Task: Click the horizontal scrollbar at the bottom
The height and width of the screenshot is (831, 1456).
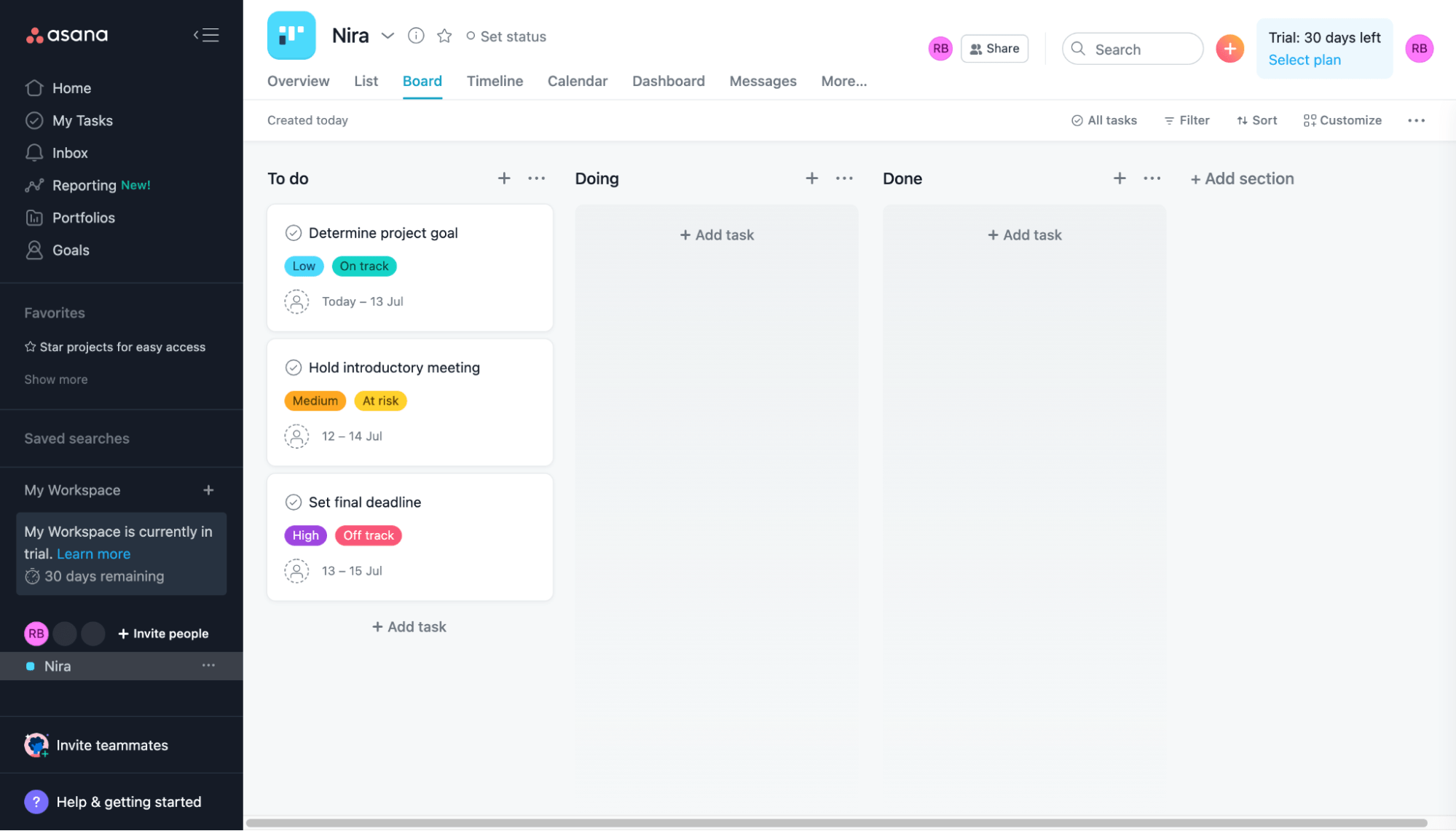Action: [836, 824]
